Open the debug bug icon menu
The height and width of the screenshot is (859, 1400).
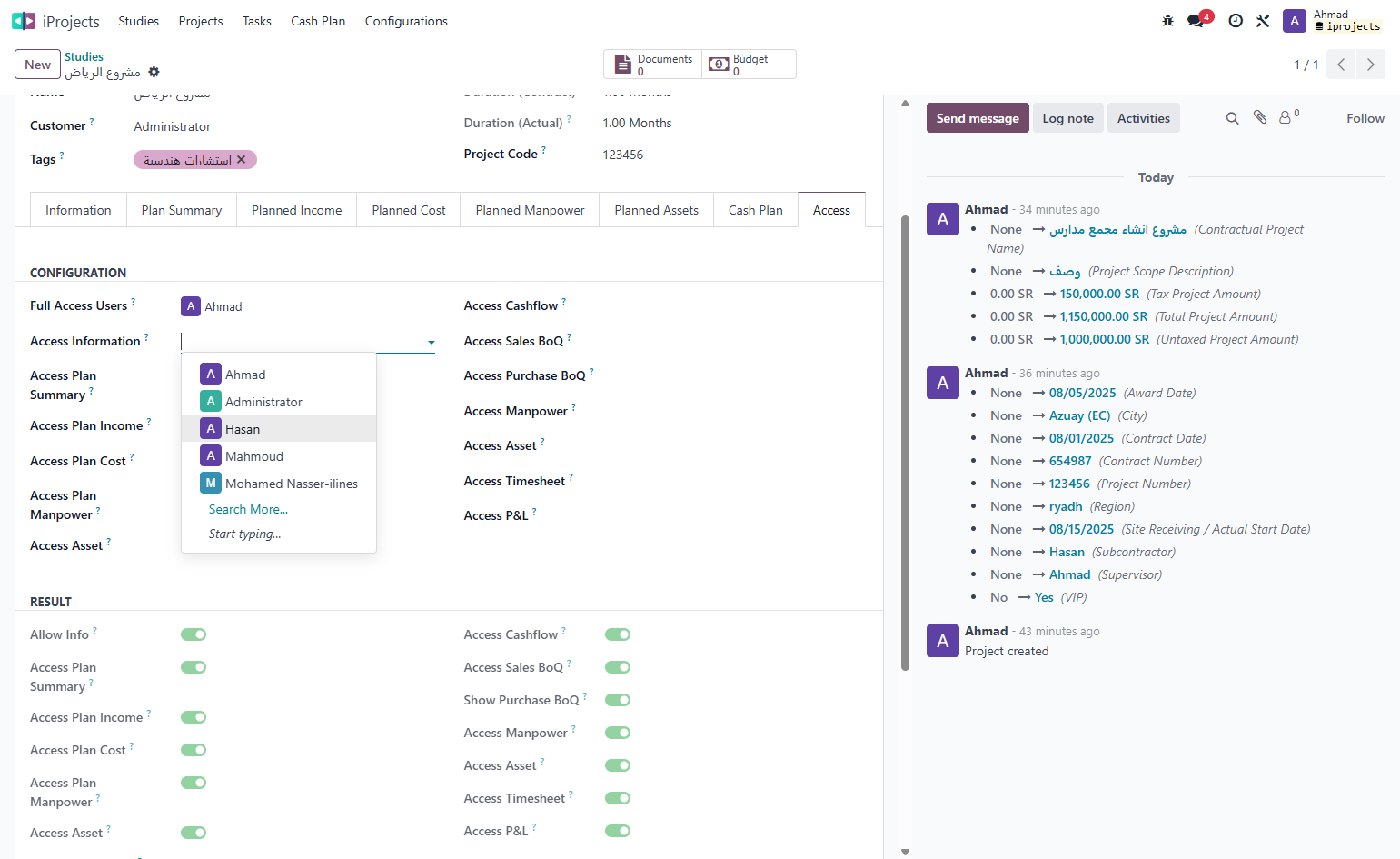coord(1167,21)
